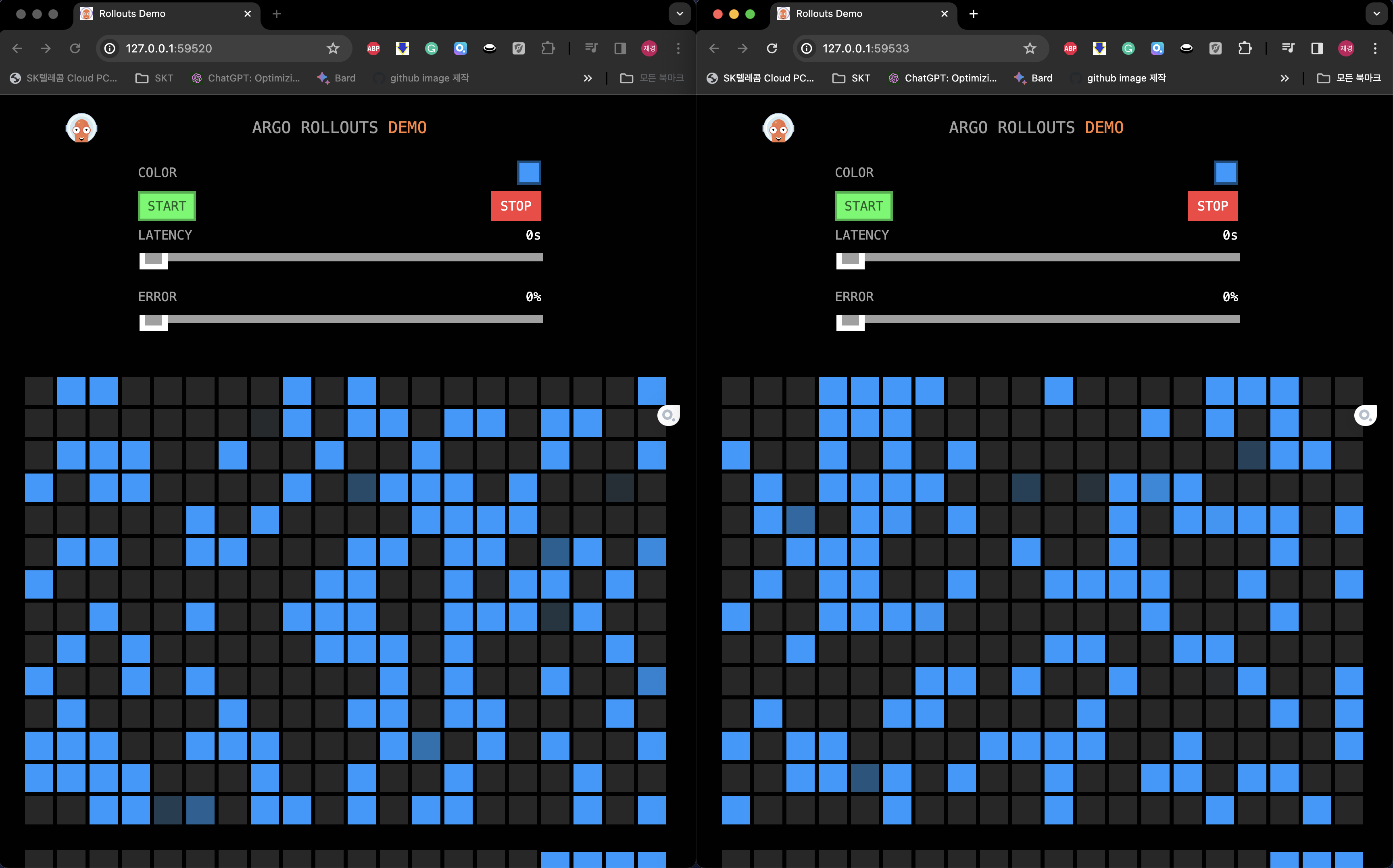Open the Extensions puzzle menu in the 59533 window
The width and height of the screenshot is (1393, 868).
tap(1245, 48)
